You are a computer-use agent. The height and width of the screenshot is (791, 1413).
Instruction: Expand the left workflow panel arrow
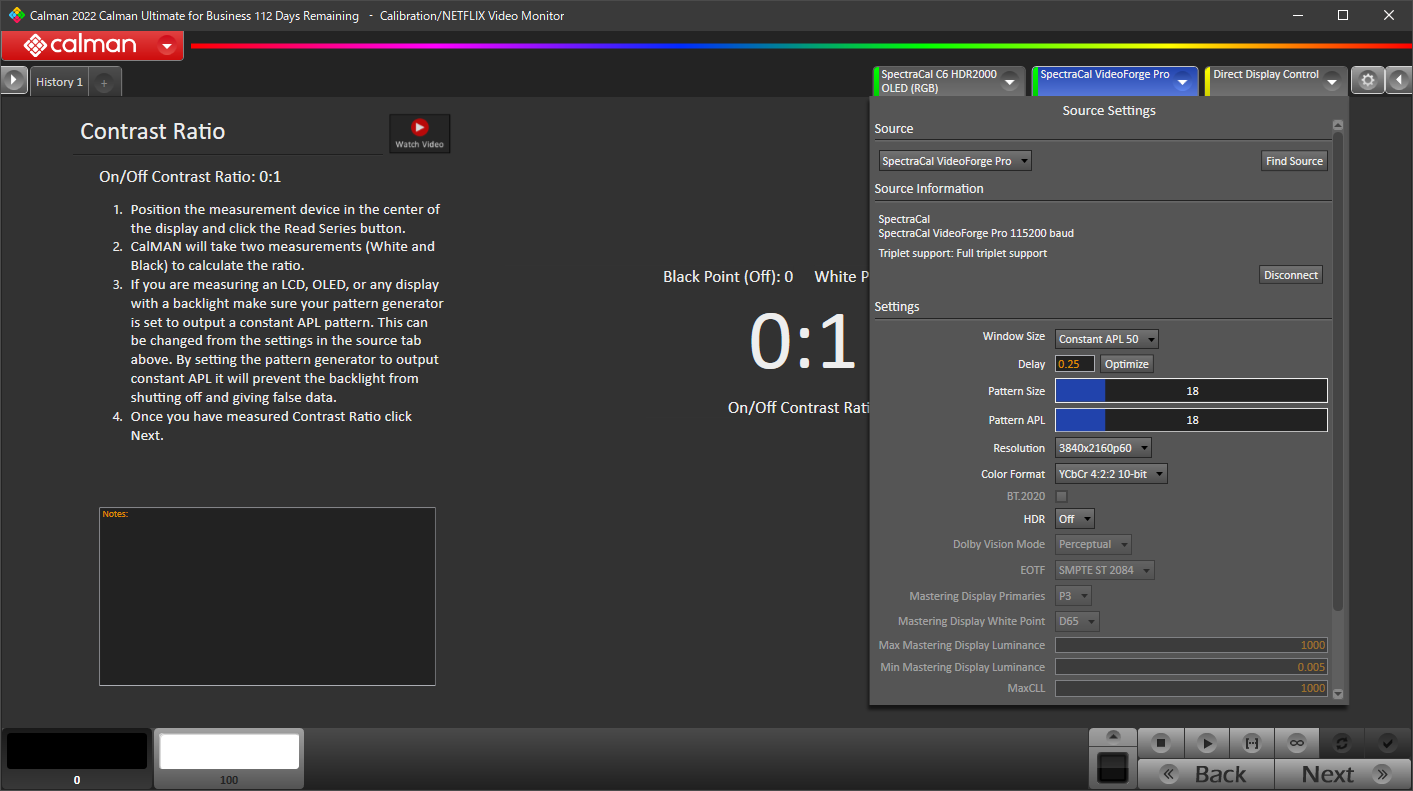pyautogui.click(x=13, y=80)
